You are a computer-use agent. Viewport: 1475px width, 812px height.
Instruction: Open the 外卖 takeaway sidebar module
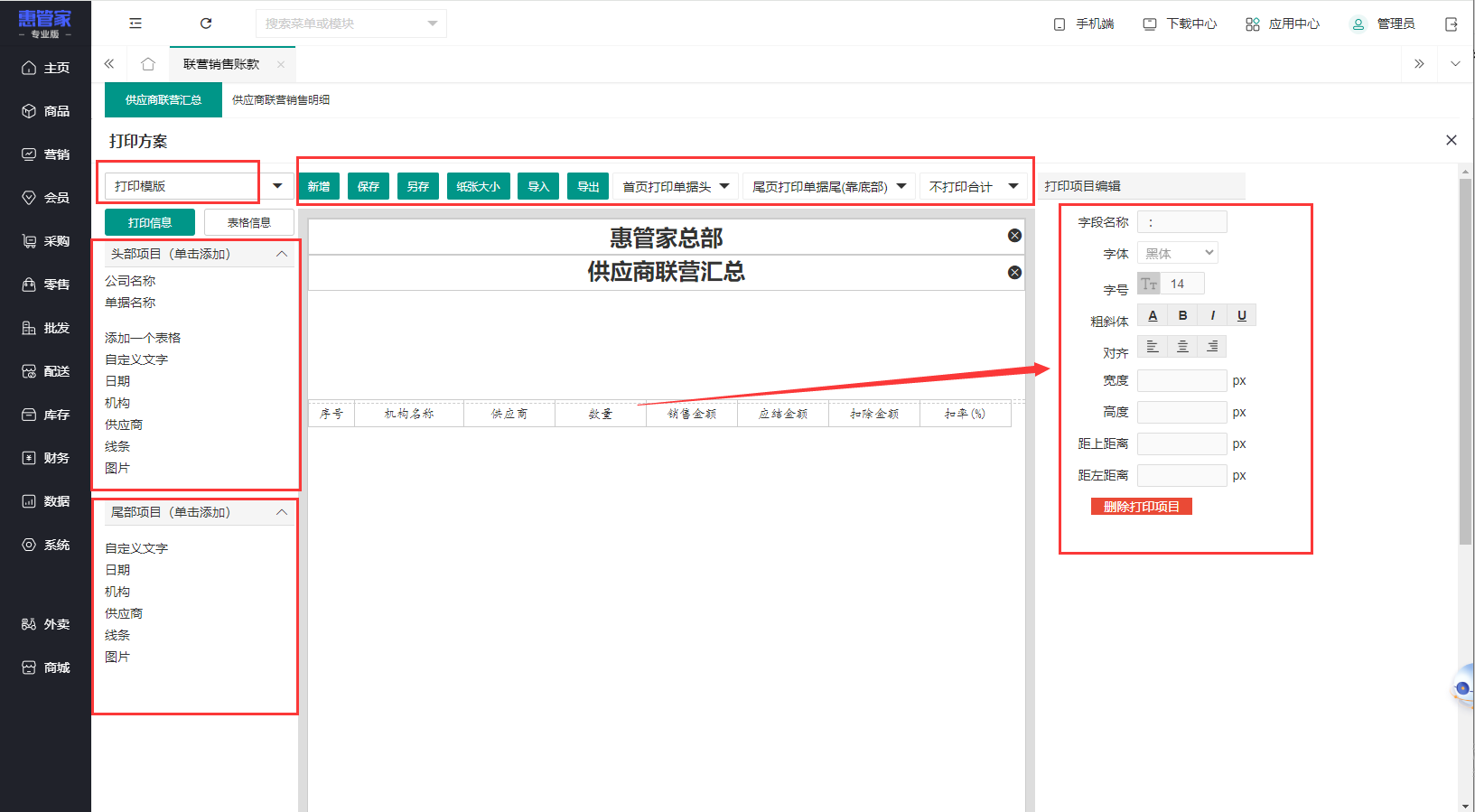45,624
